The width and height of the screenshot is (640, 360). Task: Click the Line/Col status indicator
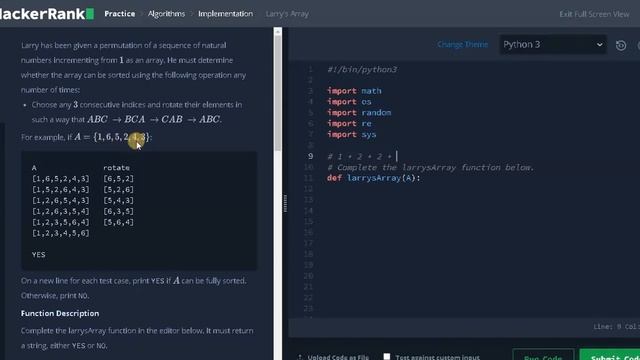coord(616,327)
